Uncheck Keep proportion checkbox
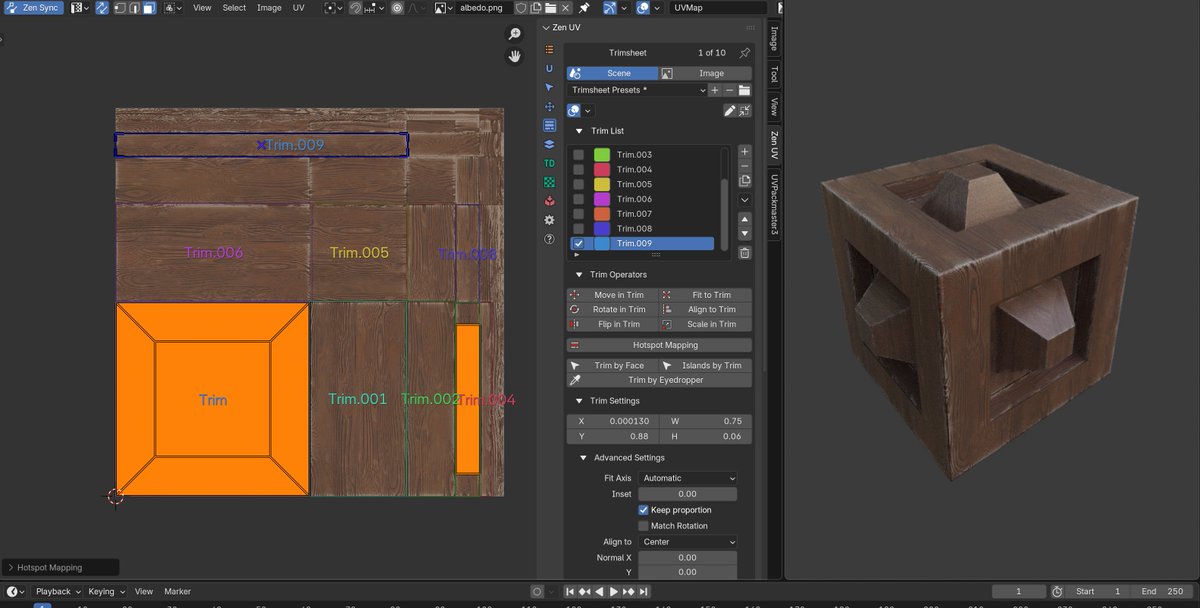This screenshot has width=1200, height=608. [x=643, y=510]
